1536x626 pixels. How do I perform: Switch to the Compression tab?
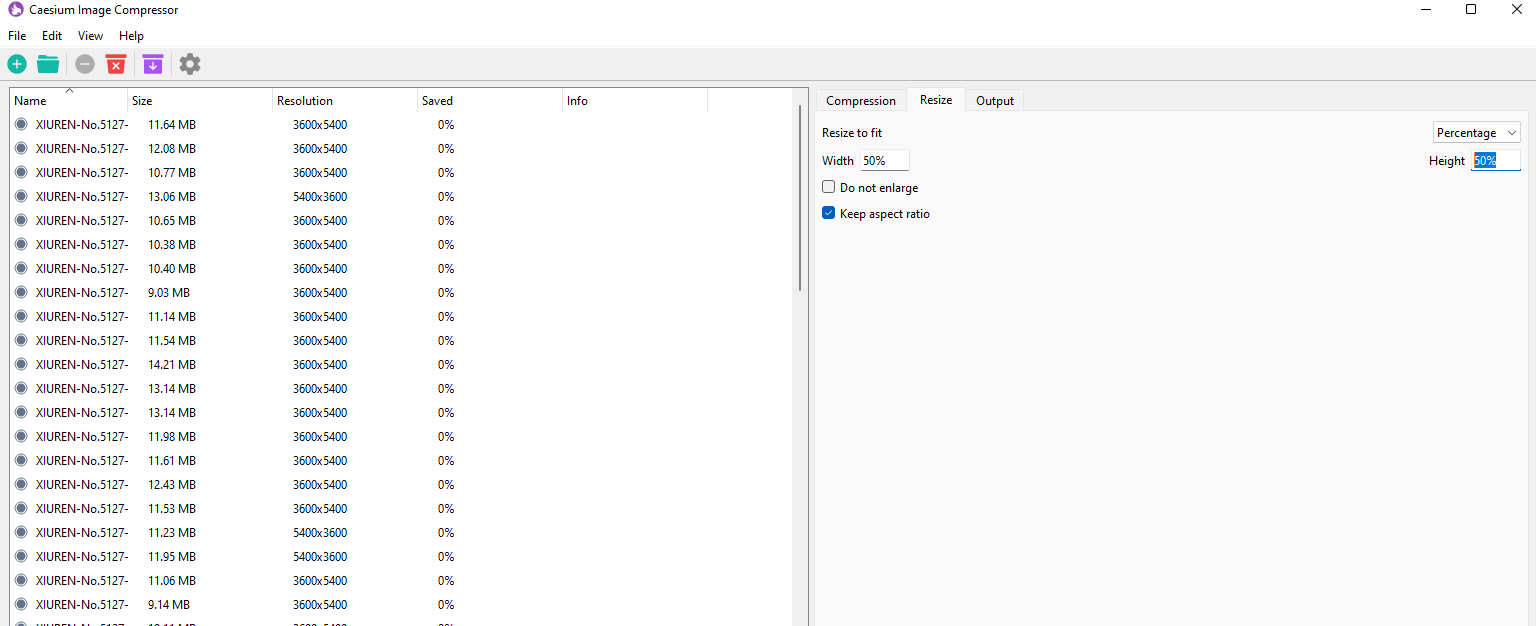[x=861, y=101]
